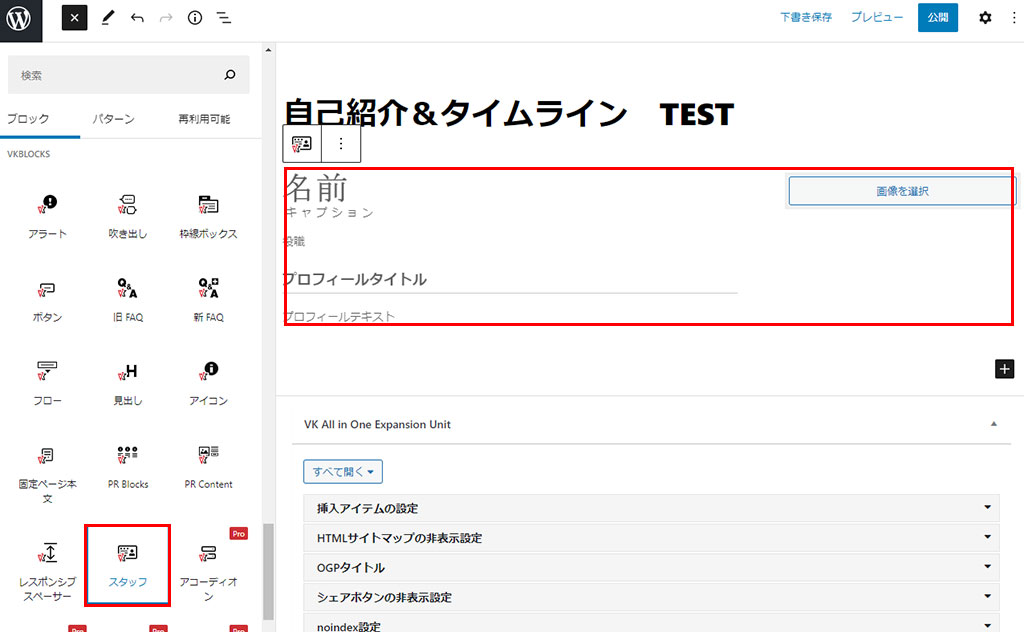Click the 公開 publish button
The image size is (1024, 632).
click(x=937, y=18)
